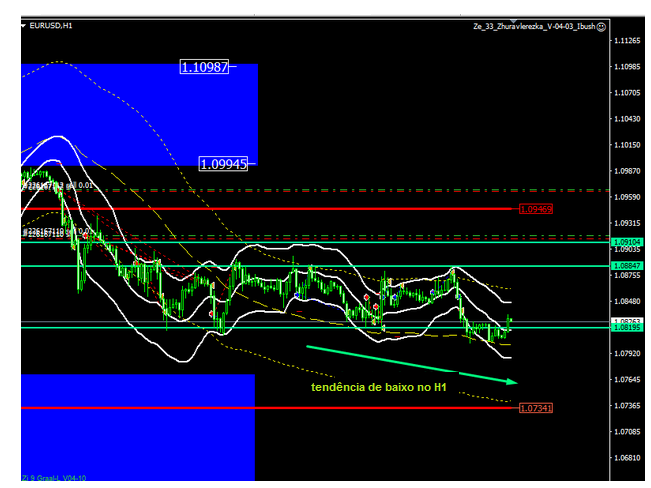
Task: Click the 1.11265 value on price scale
Action: (x=627, y=42)
